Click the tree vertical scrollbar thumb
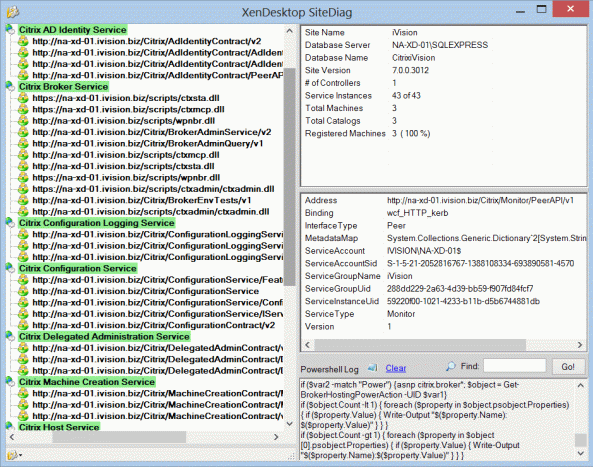Image resolution: width=593 pixels, height=467 pixels. pyautogui.click(x=290, y=177)
